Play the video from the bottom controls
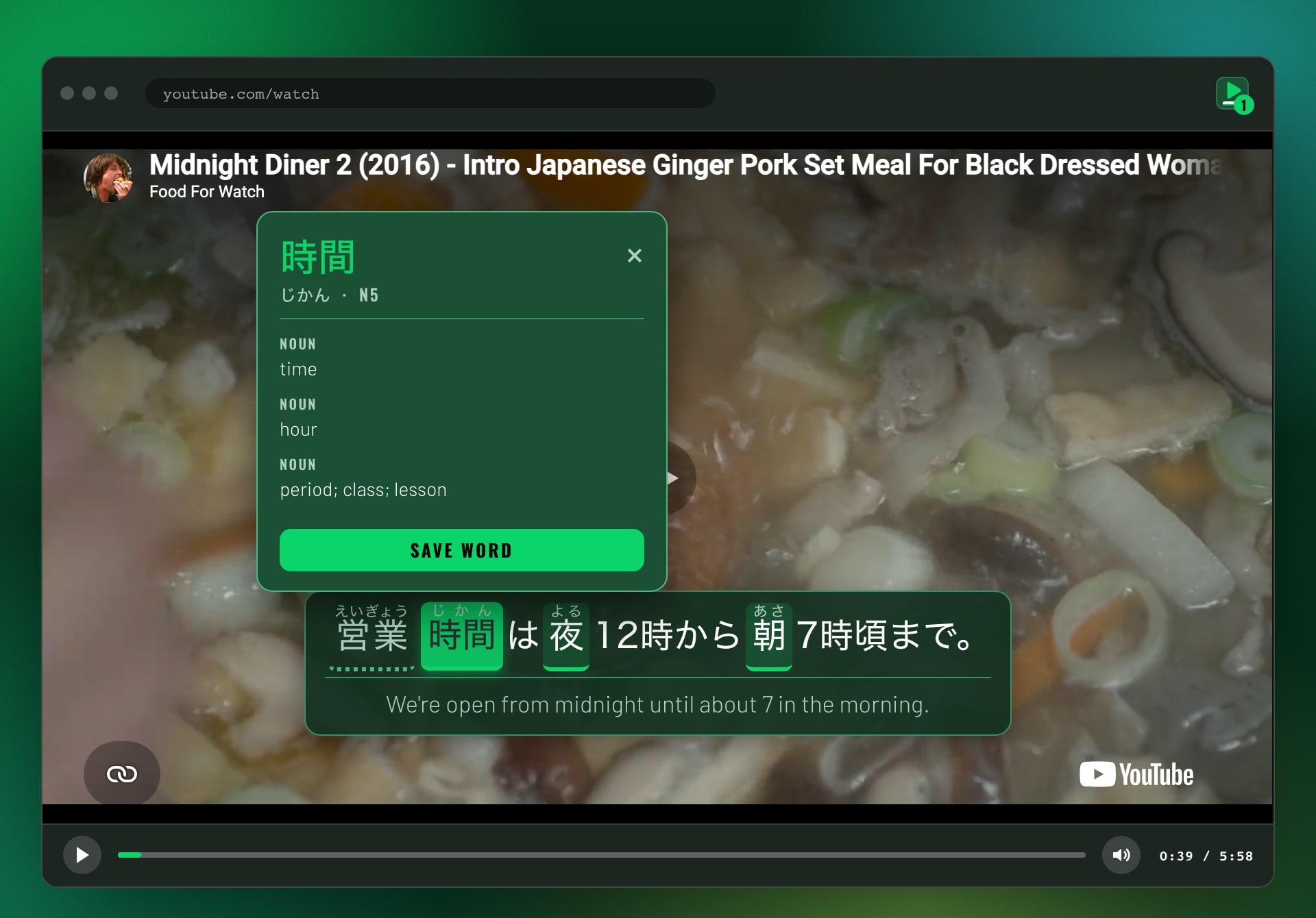The width and height of the screenshot is (1316, 918). pos(82,855)
